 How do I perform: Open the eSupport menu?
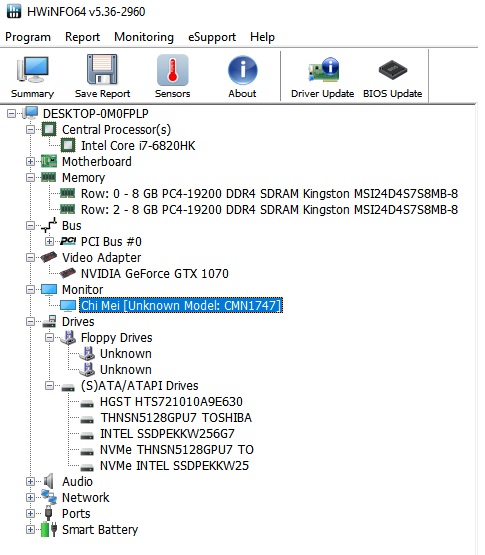212,37
